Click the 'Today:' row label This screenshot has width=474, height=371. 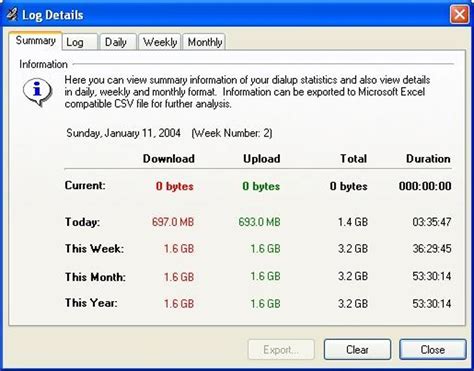tap(82, 222)
